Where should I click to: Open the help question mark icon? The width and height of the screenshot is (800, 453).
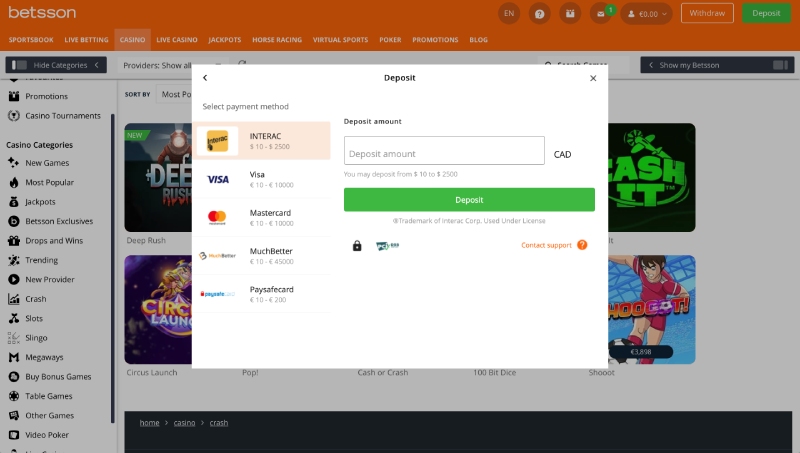539,14
